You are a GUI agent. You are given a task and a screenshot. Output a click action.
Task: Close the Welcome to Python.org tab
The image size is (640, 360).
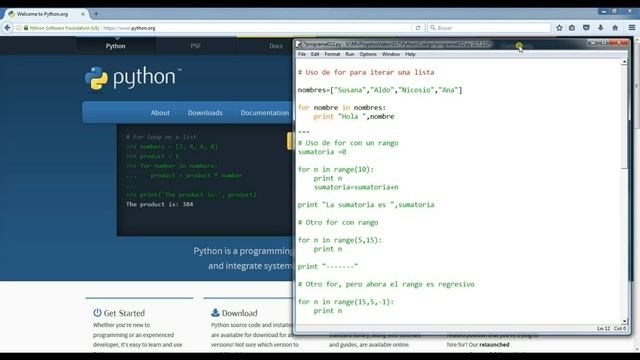click(x=83, y=14)
